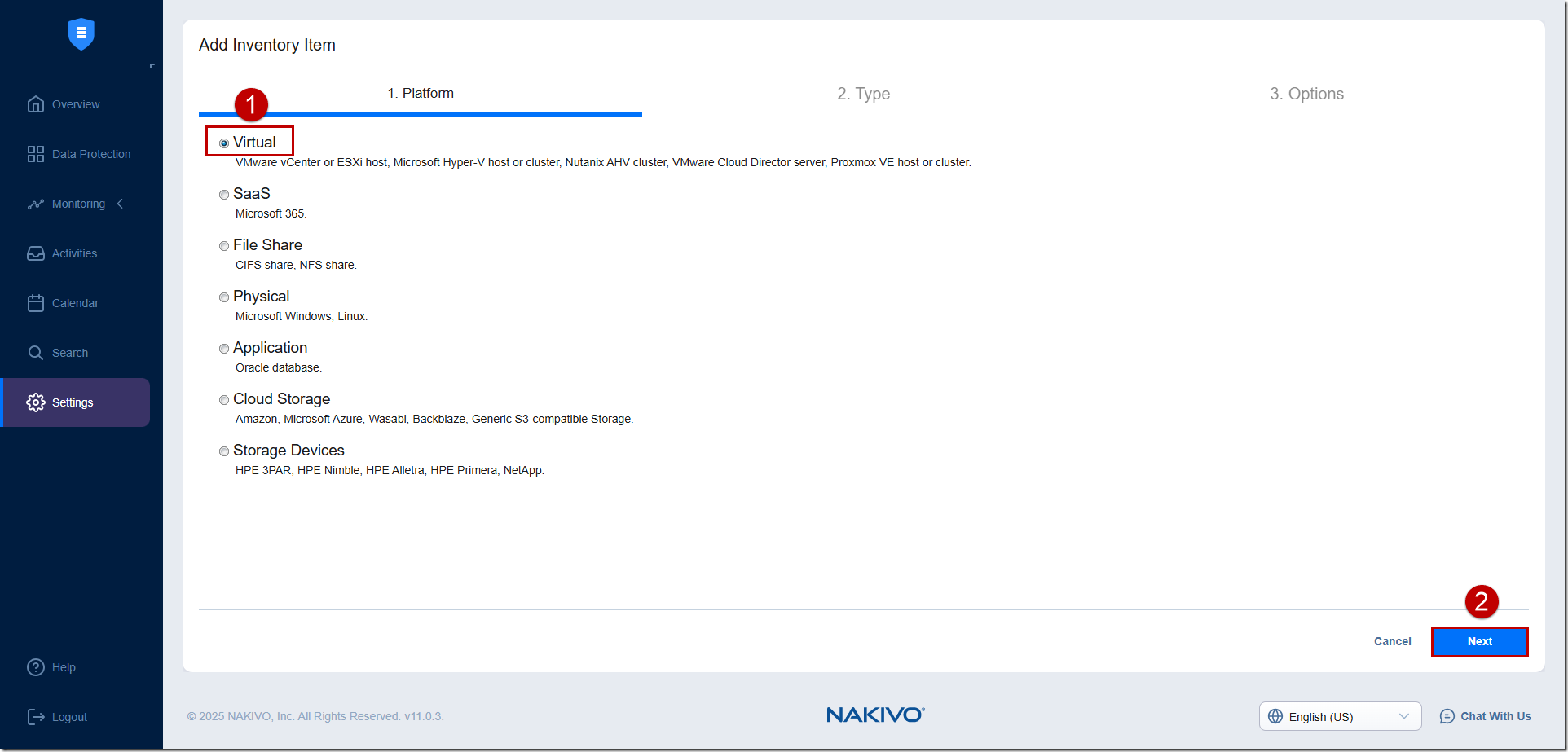Select the Cloud Storage radio button
1568x752 pixels.
(x=224, y=400)
